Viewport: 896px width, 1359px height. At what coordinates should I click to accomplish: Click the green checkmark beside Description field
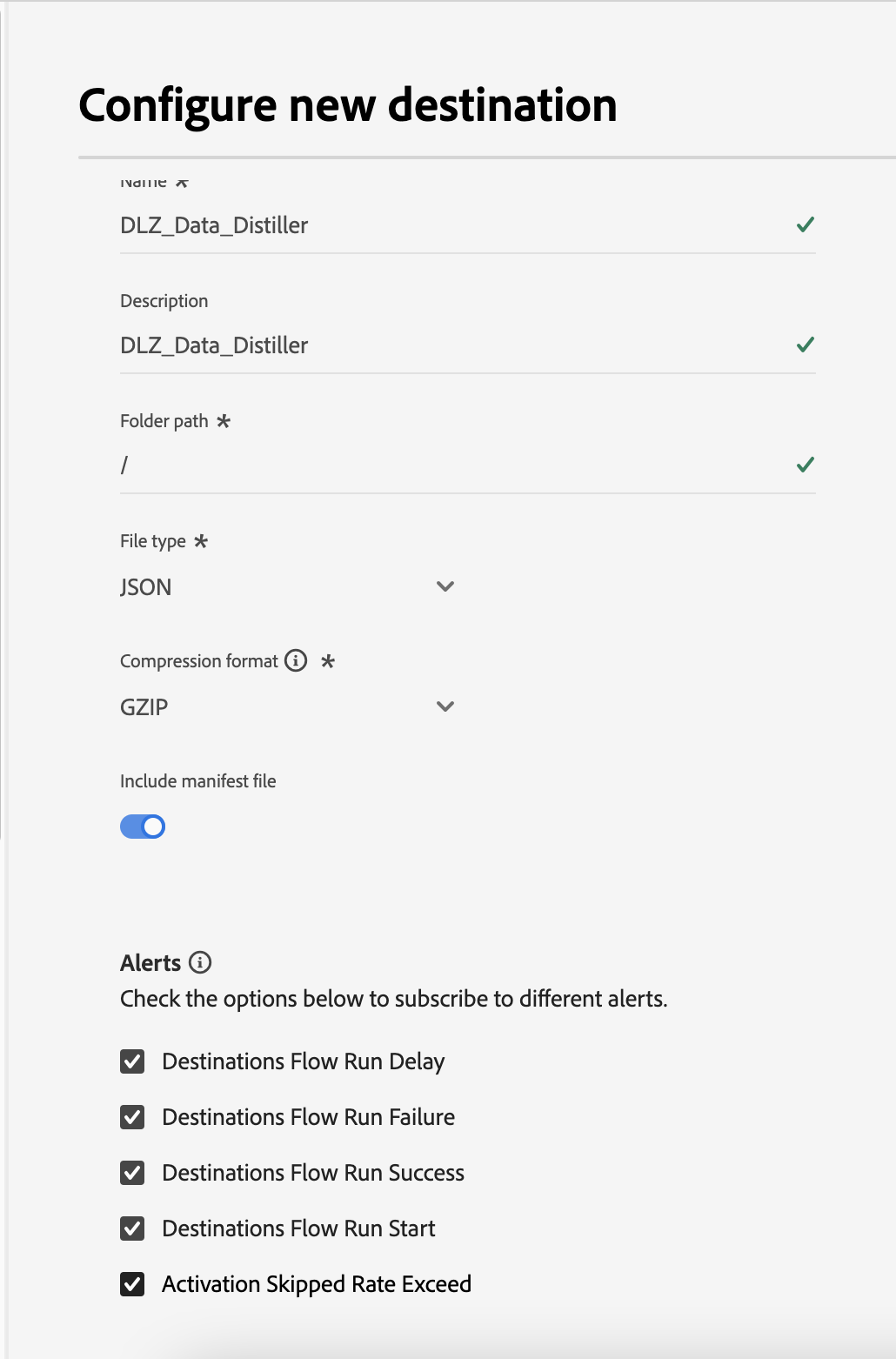pos(806,345)
